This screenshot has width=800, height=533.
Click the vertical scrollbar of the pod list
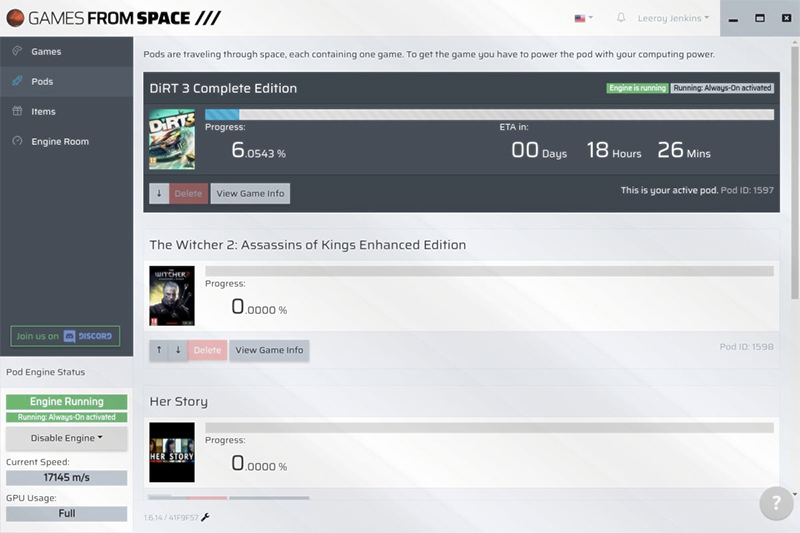point(794,173)
